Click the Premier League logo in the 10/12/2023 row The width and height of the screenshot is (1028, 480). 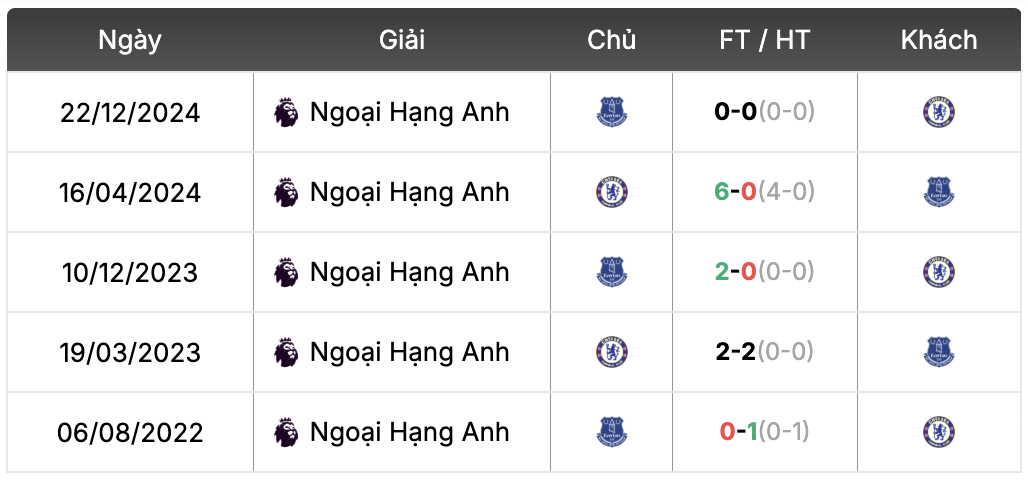(286, 272)
